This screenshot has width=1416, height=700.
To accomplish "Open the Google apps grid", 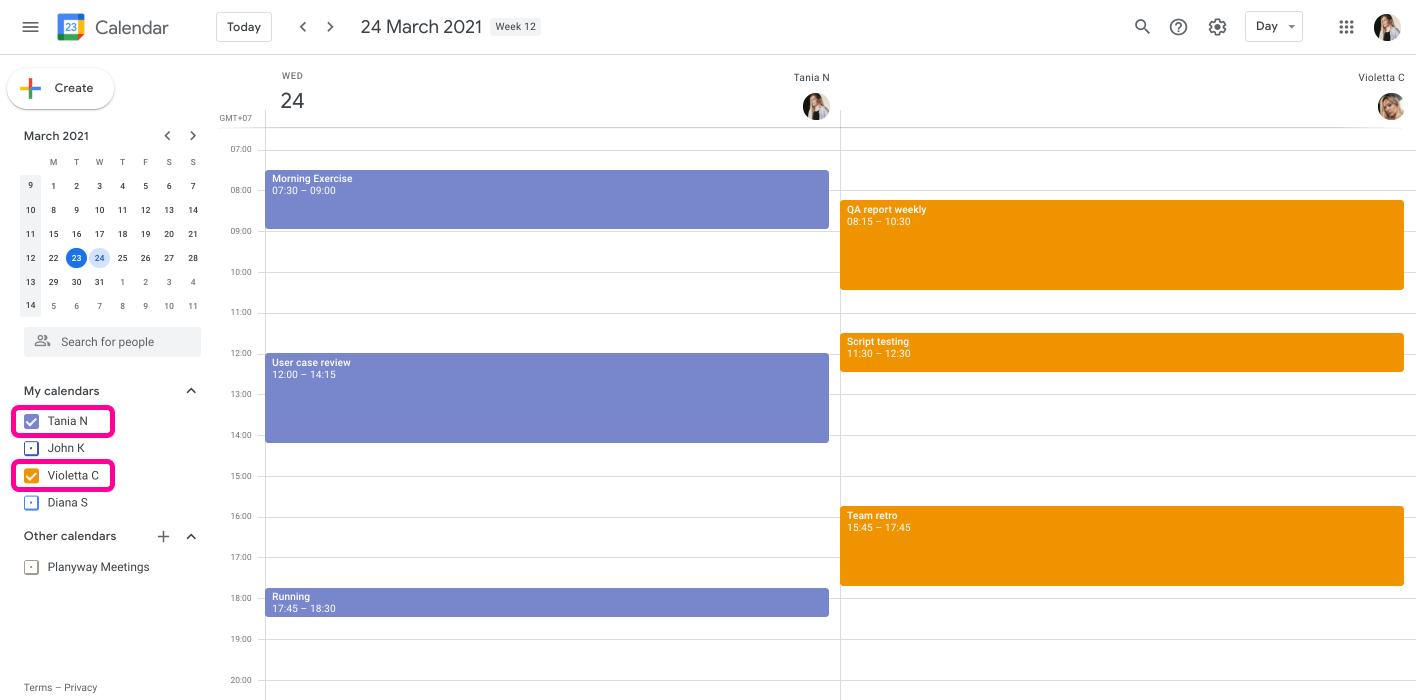I will pos(1346,27).
